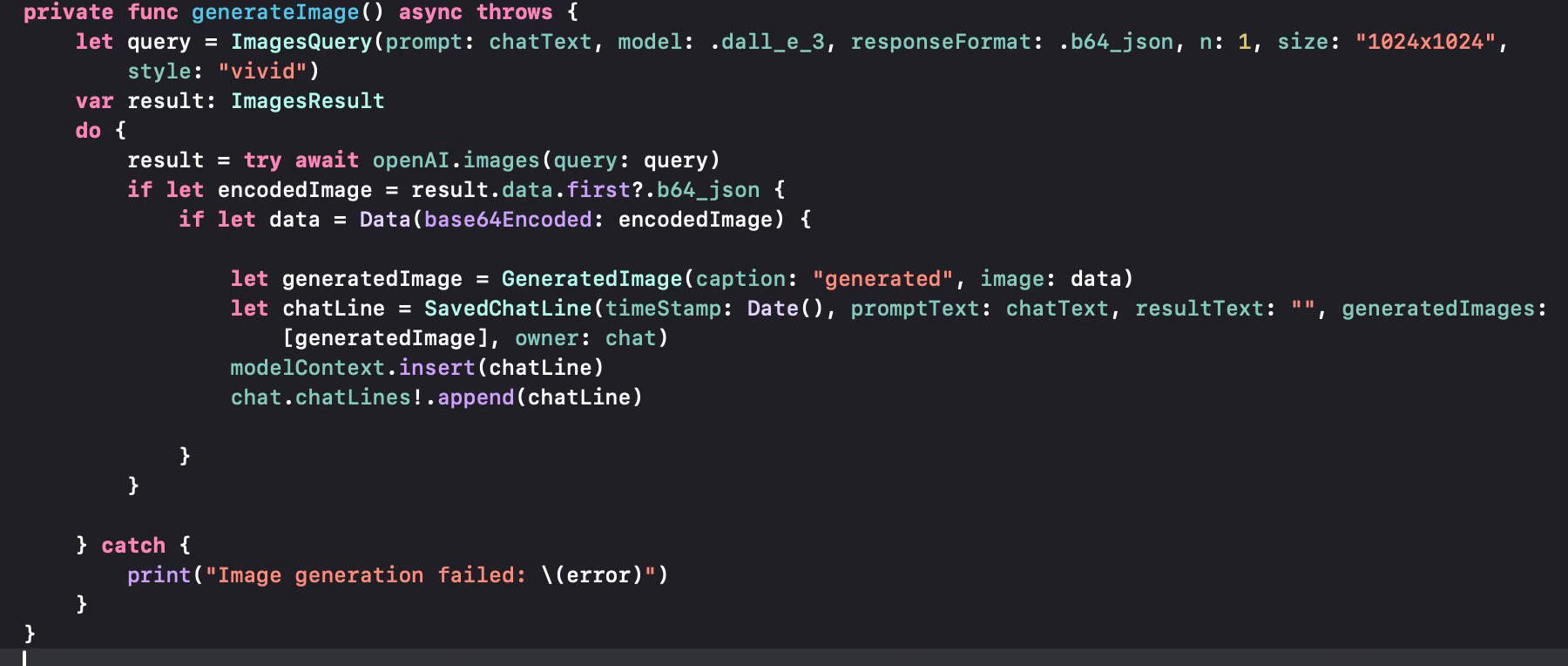The image size is (1568, 666).
Task: Click the "generated" caption string
Action: point(882,279)
